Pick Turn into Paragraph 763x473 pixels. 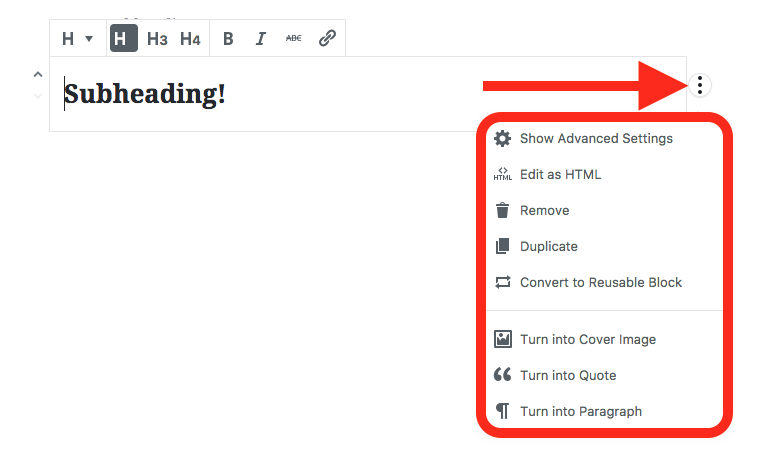click(x=580, y=412)
